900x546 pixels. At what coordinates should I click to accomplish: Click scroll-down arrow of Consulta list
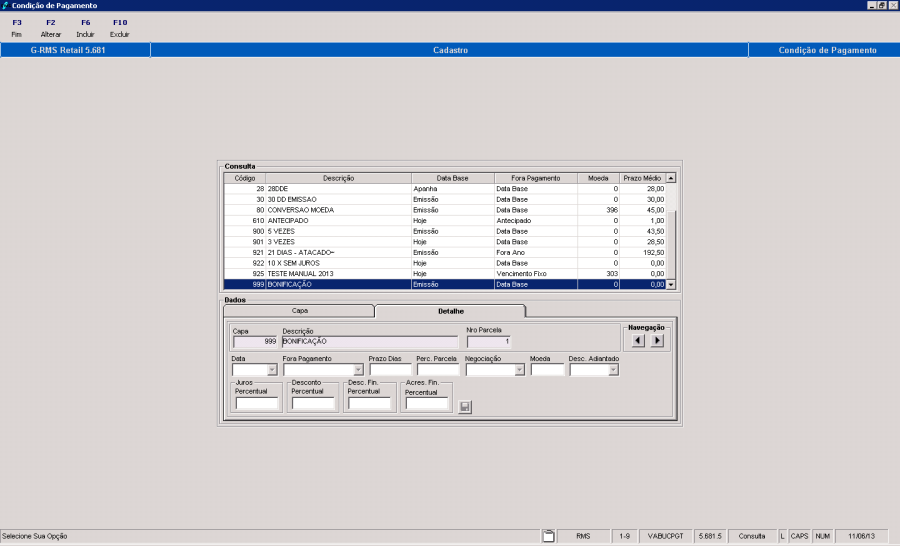(x=670, y=285)
